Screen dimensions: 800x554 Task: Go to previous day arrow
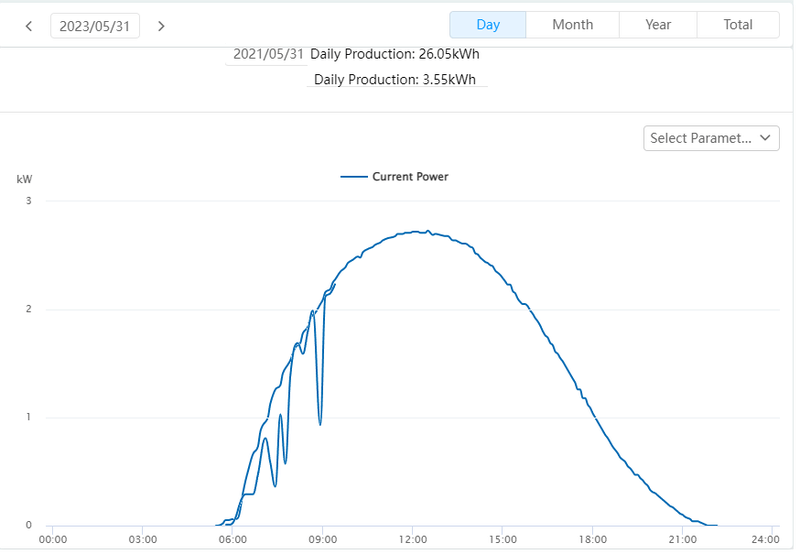(28, 26)
